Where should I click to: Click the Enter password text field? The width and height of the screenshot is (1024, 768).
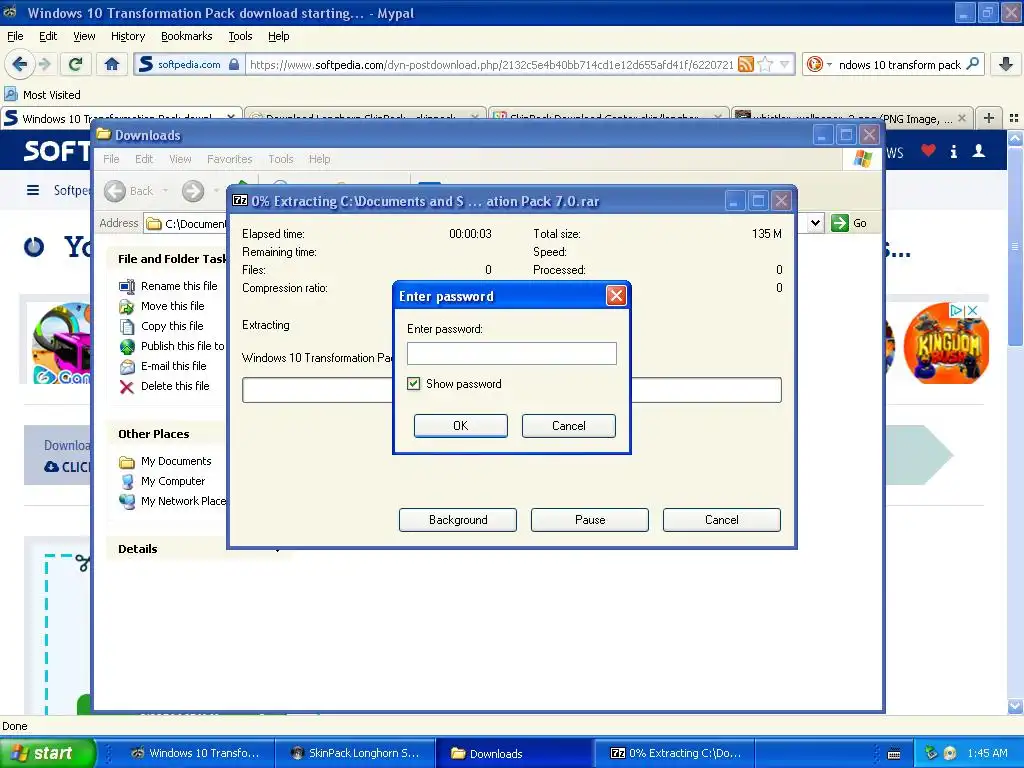coord(511,353)
